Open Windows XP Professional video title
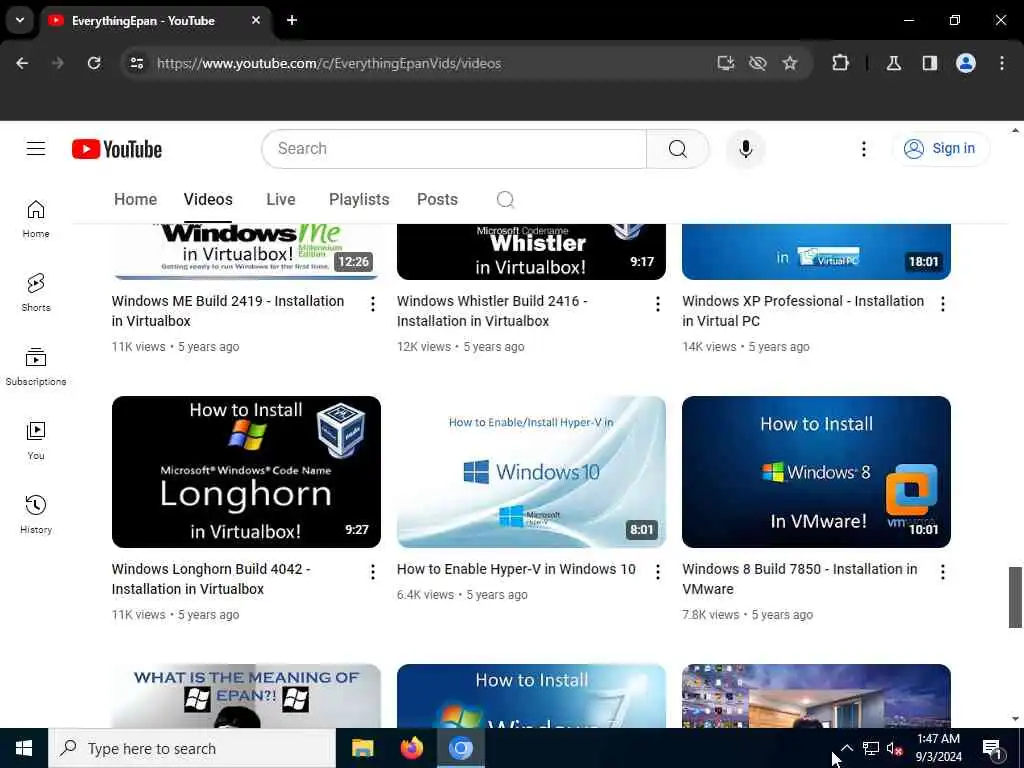The width and height of the screenshot is (1024, 768). [x=803, y=311]
